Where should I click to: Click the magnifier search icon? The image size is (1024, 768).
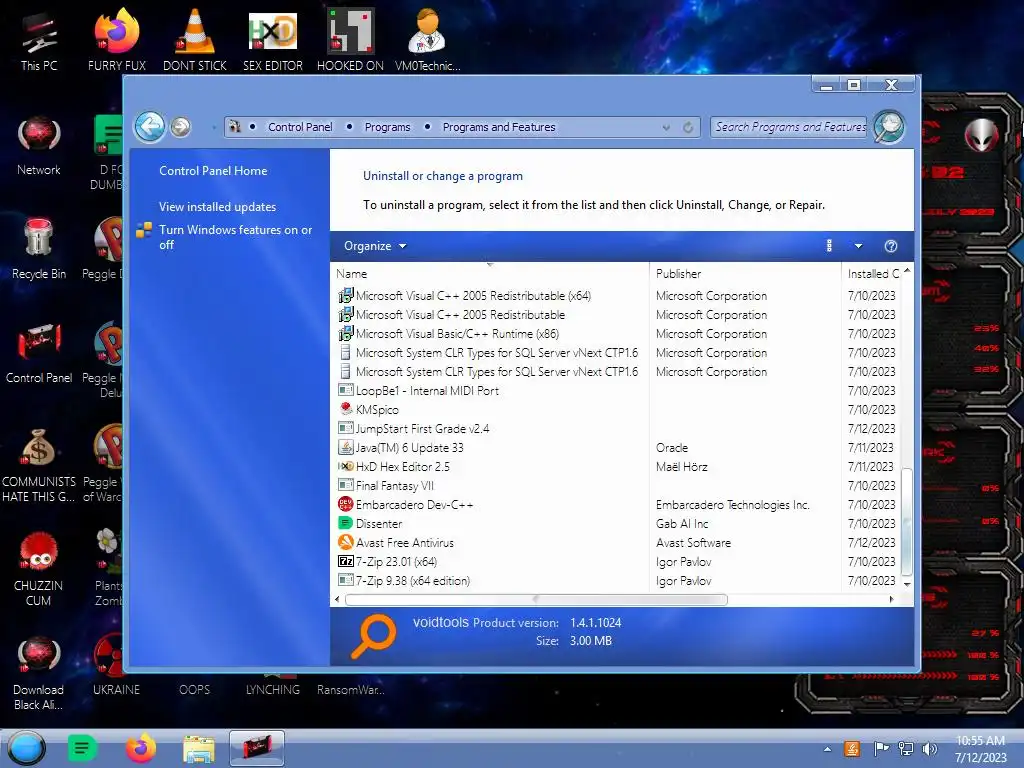[889, 127]
